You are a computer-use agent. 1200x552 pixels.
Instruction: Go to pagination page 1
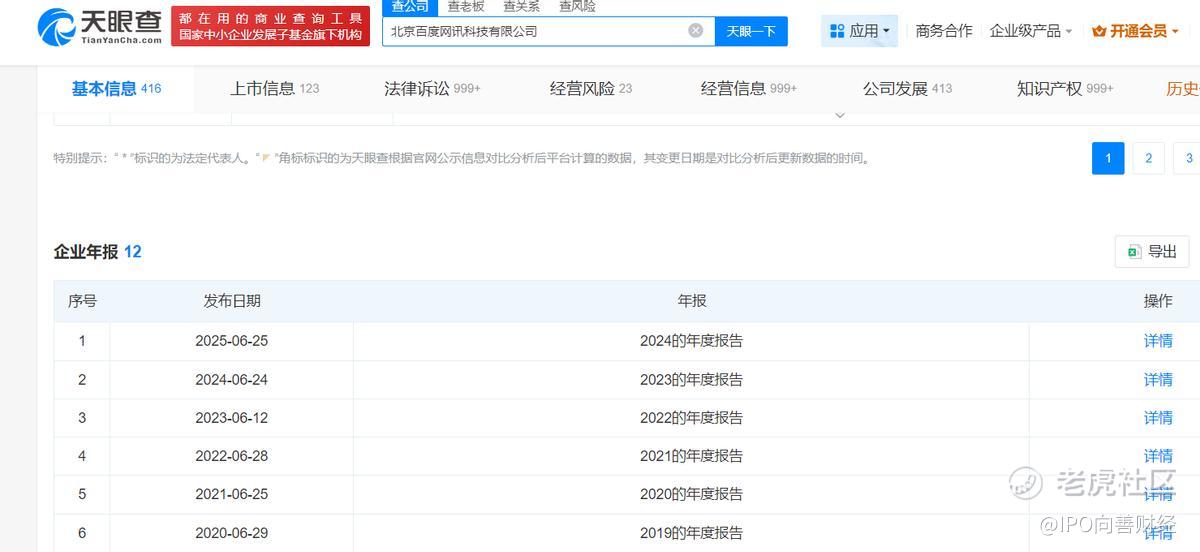[1108, 158]
